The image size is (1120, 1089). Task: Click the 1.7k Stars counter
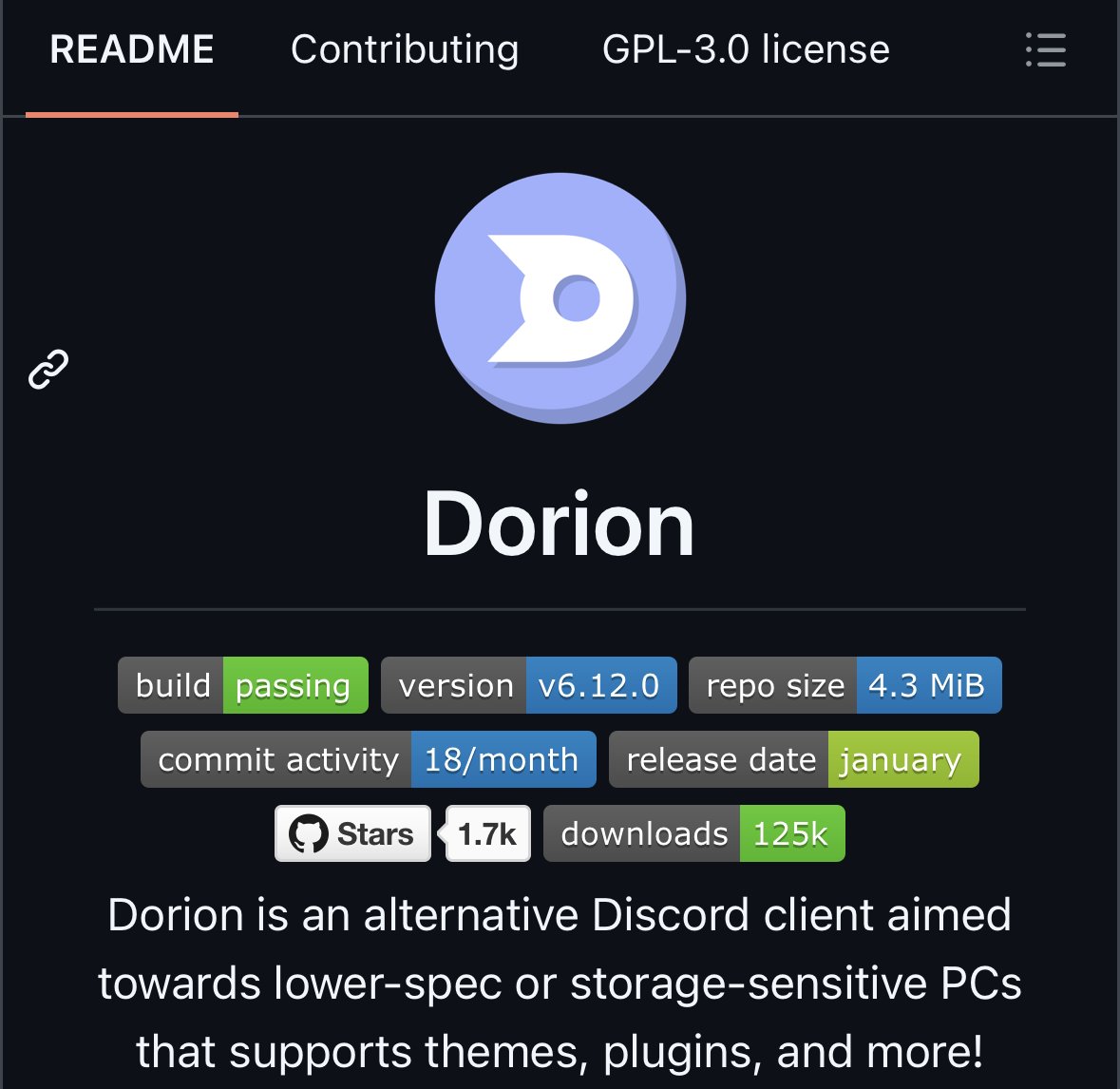click(x=486, y=833)
